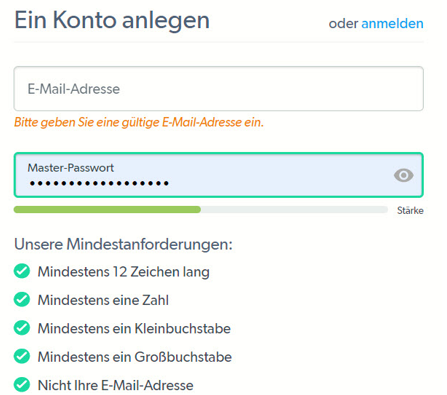Click the 'Ein Konto anlegen' heading
The height and width of the screenshot is (395, 447).
coord(112,20)
